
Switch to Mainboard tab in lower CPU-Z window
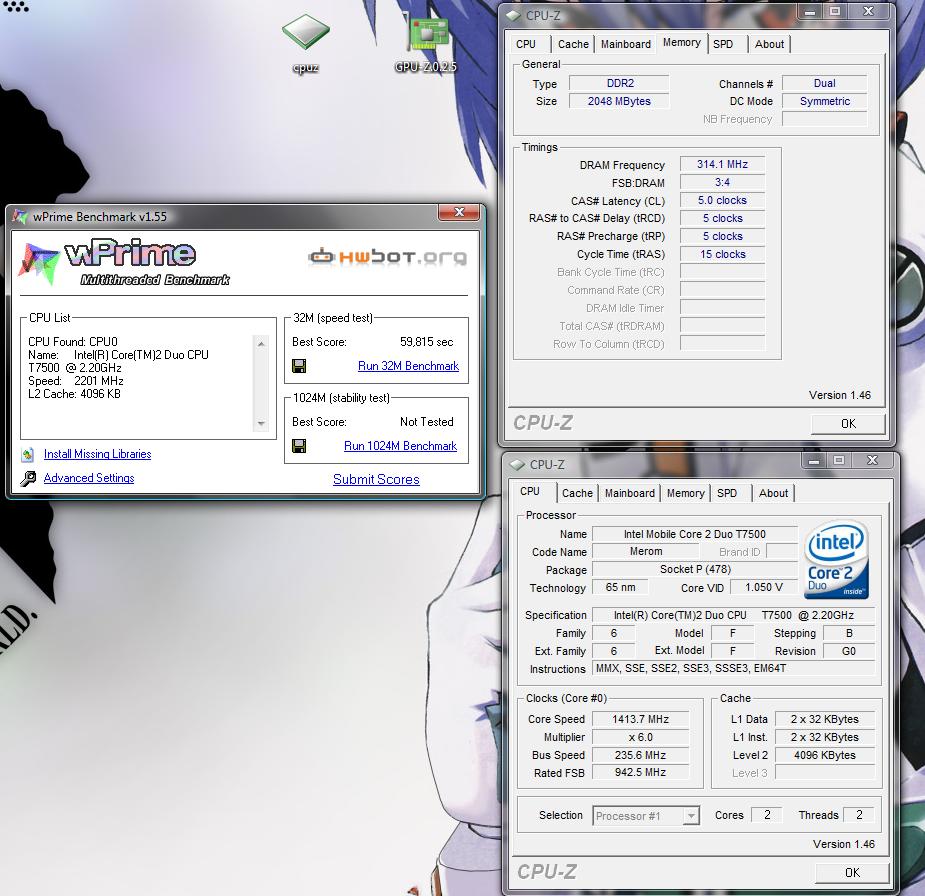coord(629,493)
